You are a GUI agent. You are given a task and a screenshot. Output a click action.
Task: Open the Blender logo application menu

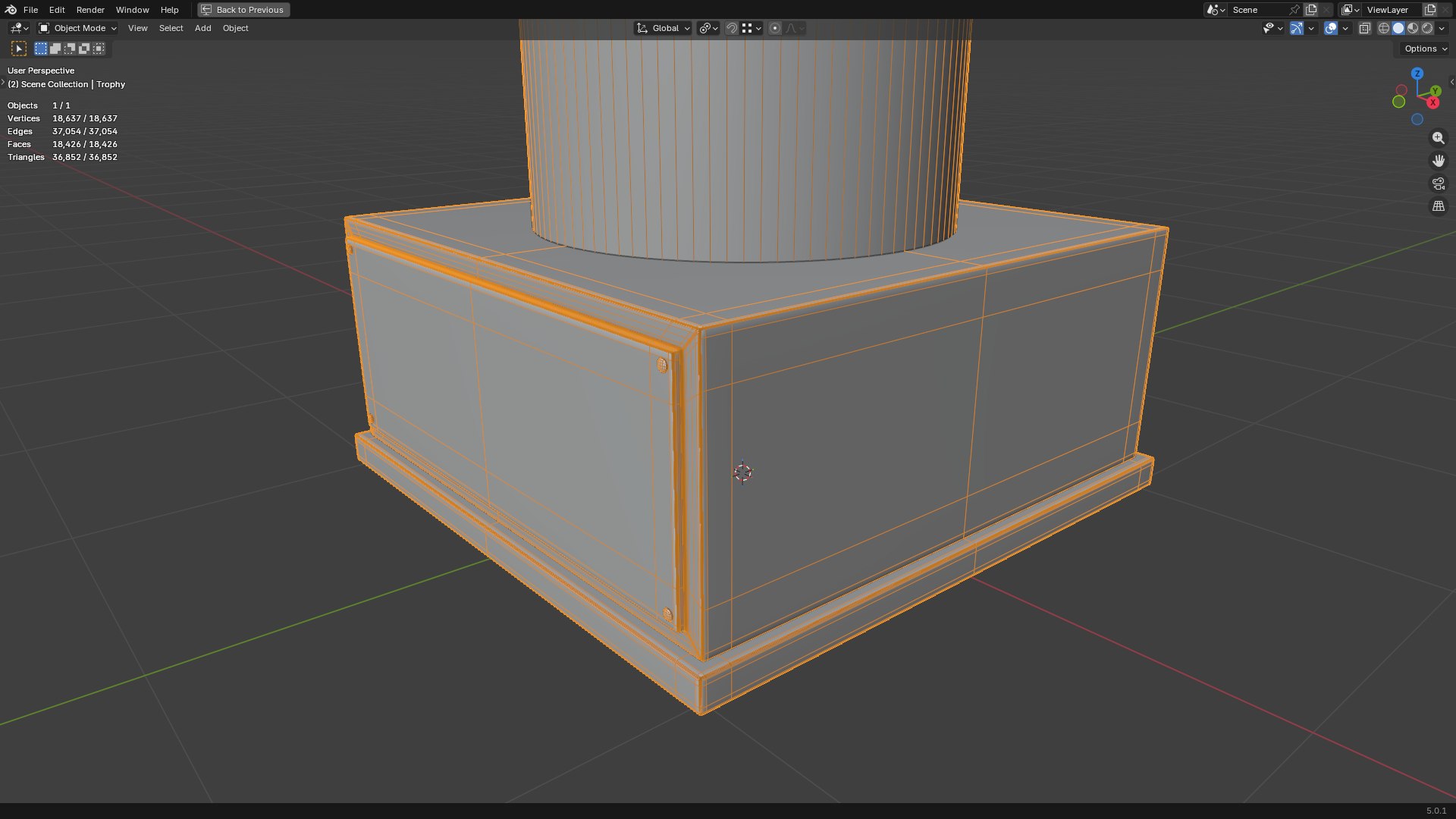11,10
